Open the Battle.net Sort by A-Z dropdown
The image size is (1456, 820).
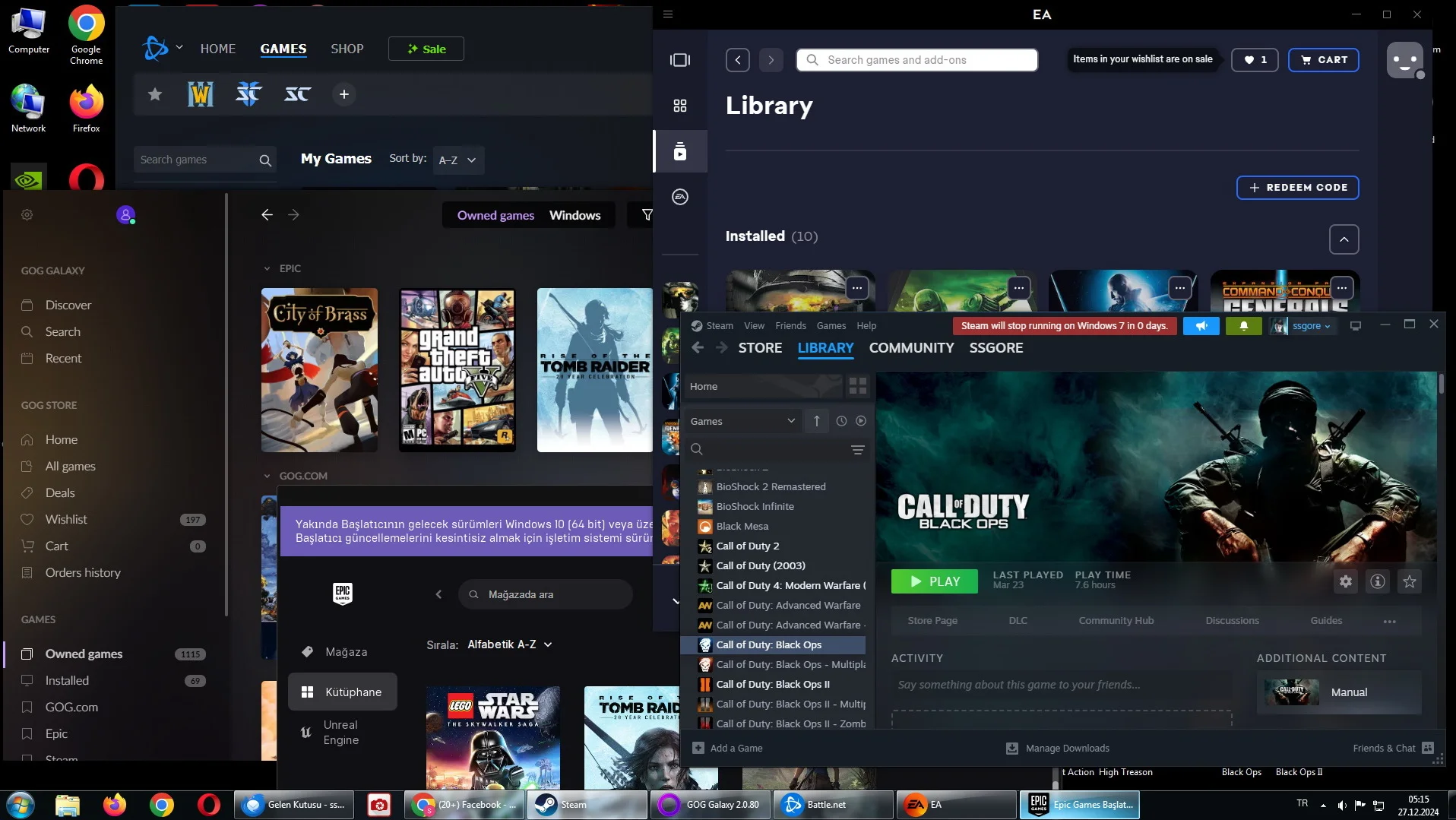click(458, 160)
